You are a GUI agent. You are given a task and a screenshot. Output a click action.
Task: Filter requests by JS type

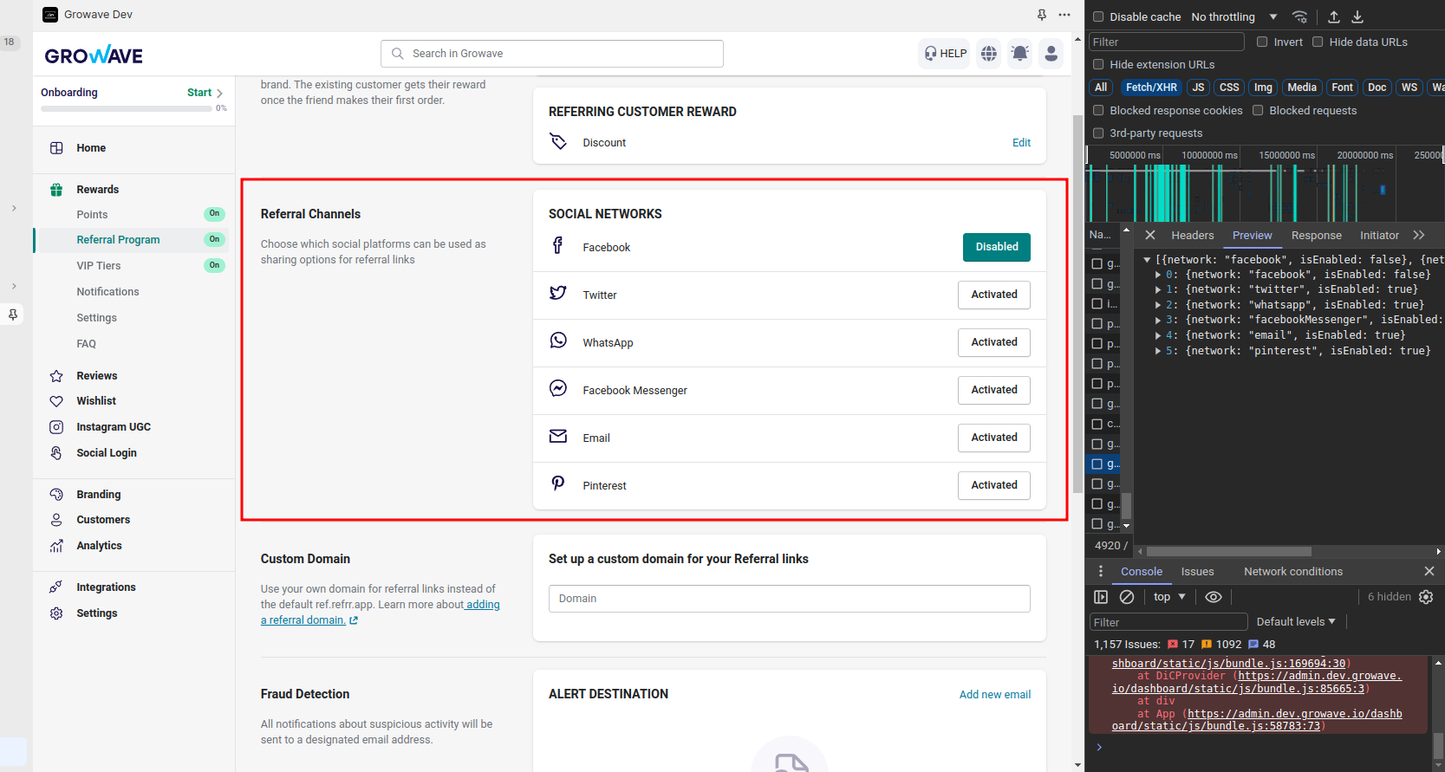point(1198,88)
